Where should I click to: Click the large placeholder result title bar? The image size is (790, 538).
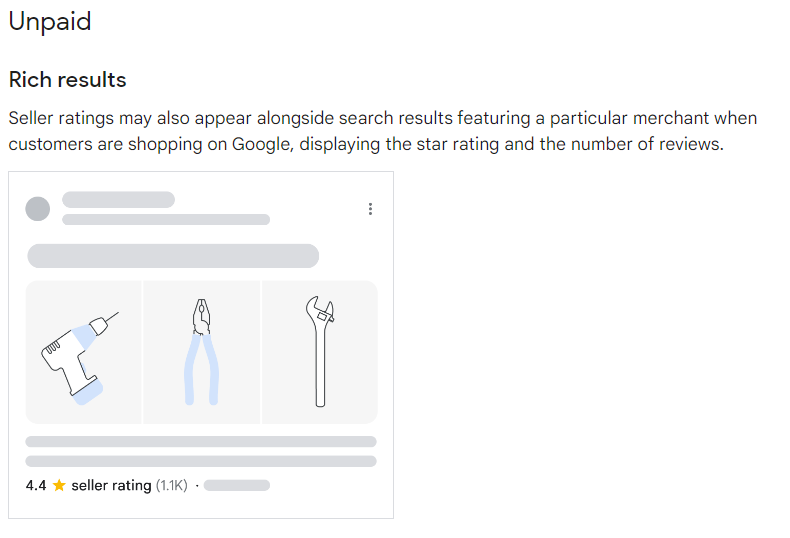point(173,256)
